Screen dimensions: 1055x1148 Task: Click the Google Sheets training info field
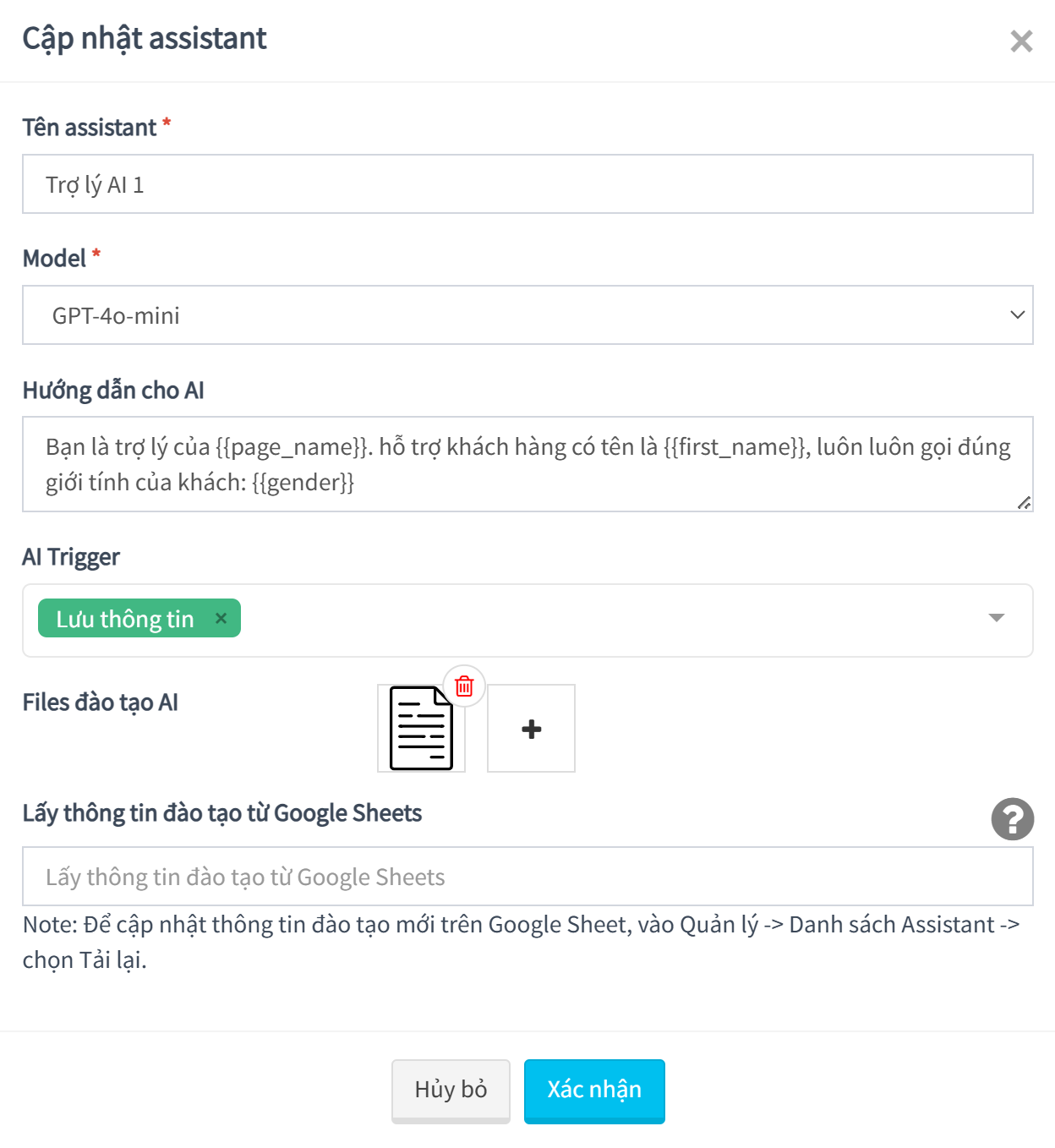(x=527, y=877)
